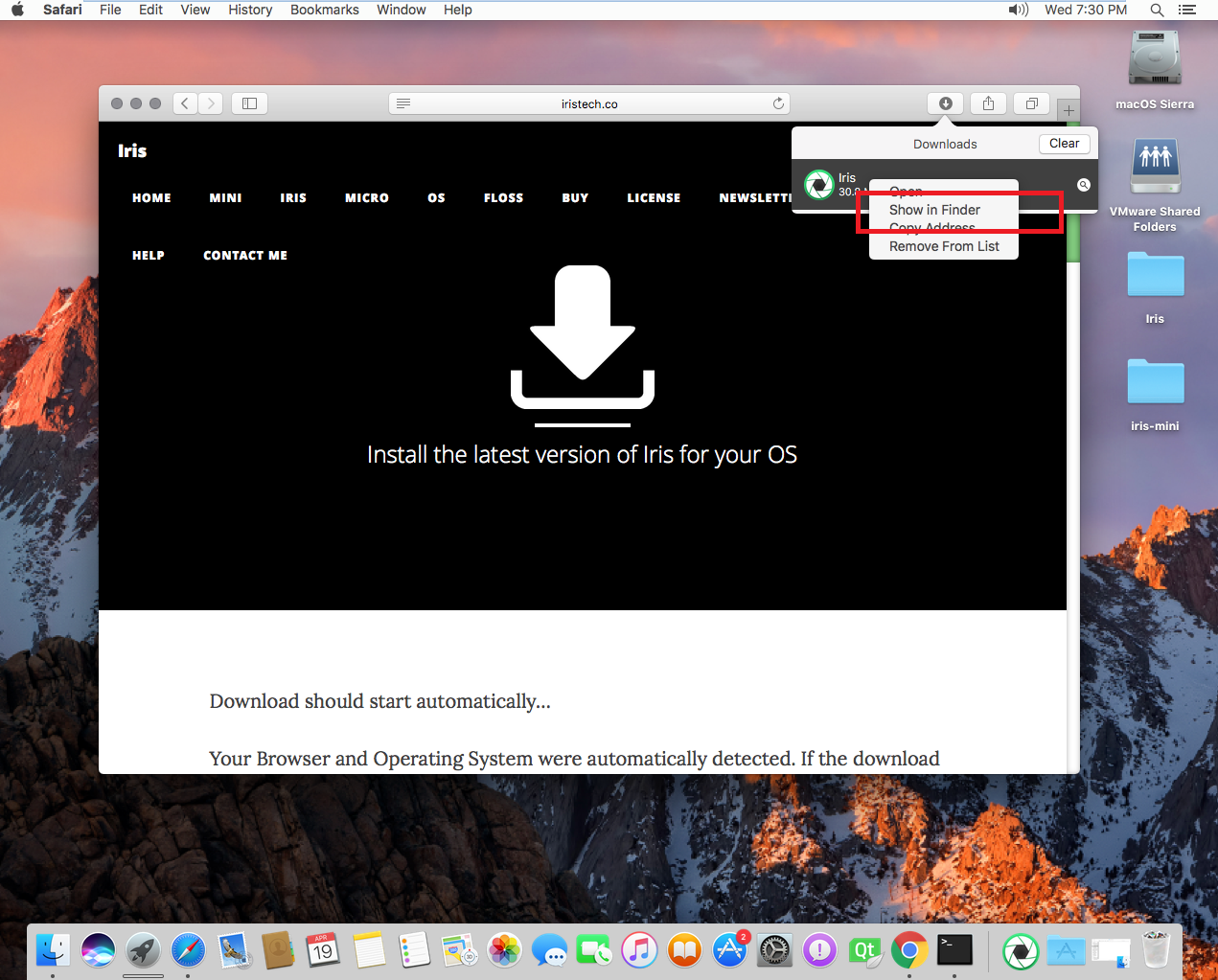Open the View menu
Image resolution: width=1218 pixels, height=980 pixels.
(x=195, y=10)
